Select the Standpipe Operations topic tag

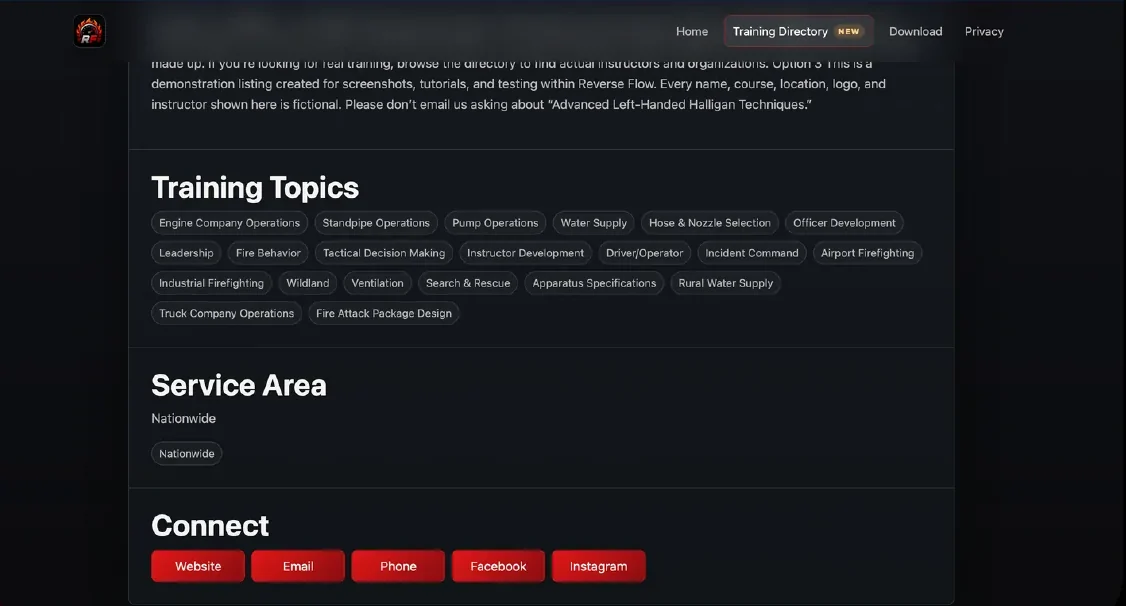pos(376,223)
